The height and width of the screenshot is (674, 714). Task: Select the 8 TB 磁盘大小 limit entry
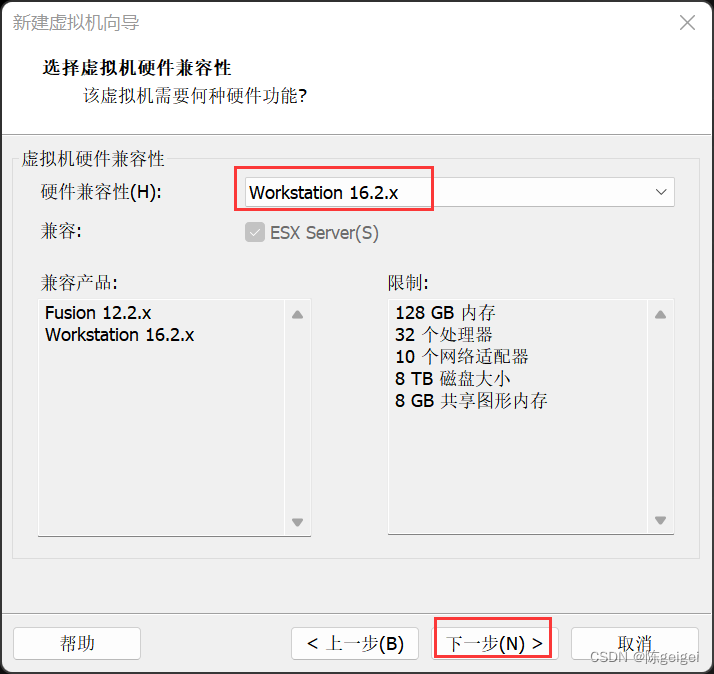click(x=453, y=378)
